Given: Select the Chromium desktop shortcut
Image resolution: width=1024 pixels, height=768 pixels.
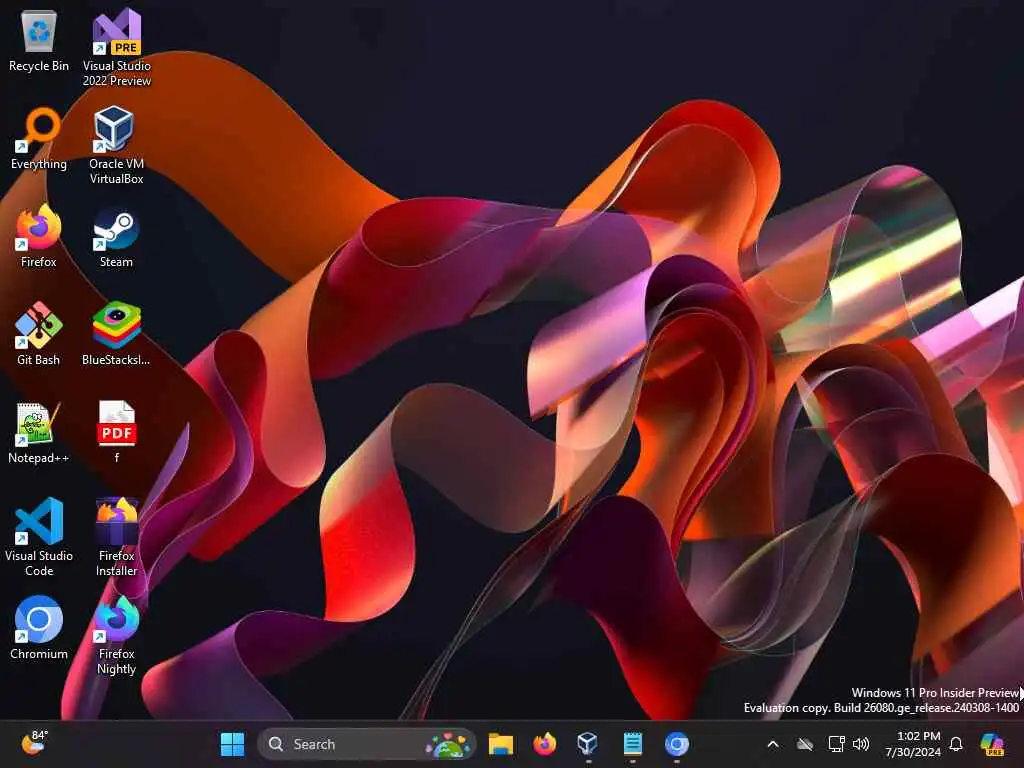Looking at the screenshot, I should tap(39, 628).
